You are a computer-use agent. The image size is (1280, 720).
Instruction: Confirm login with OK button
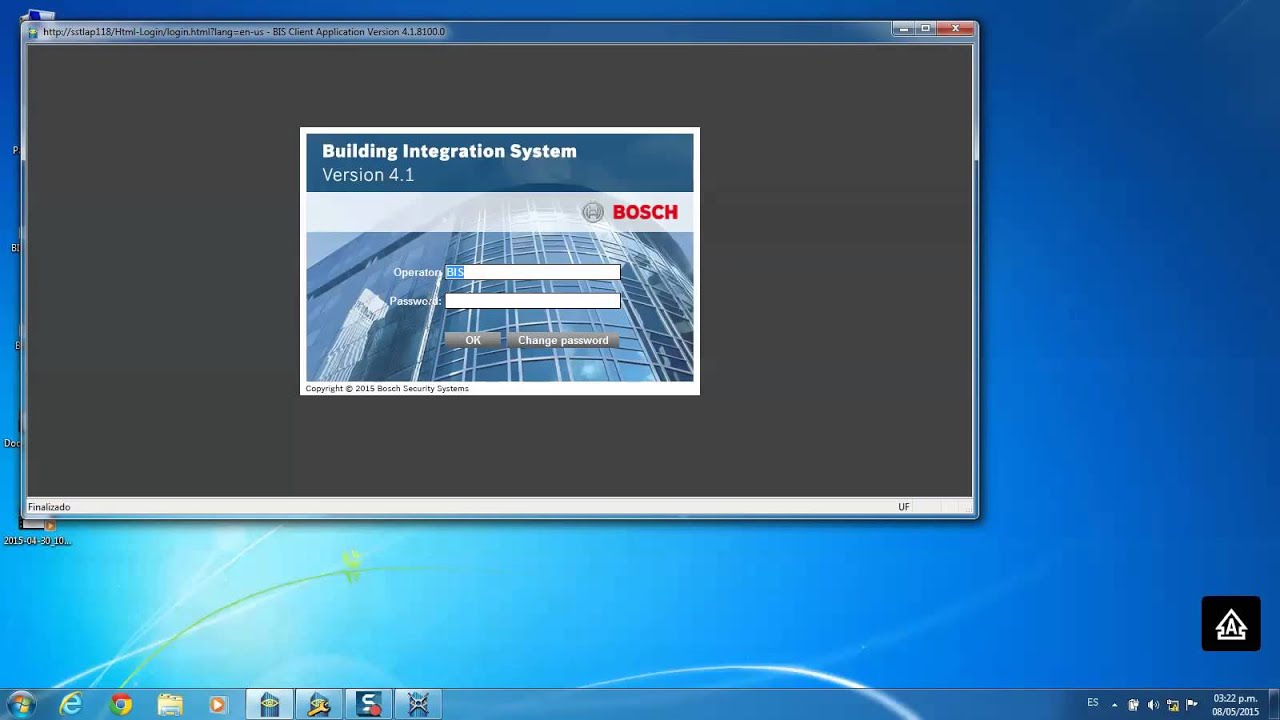[x=473, y=340]
